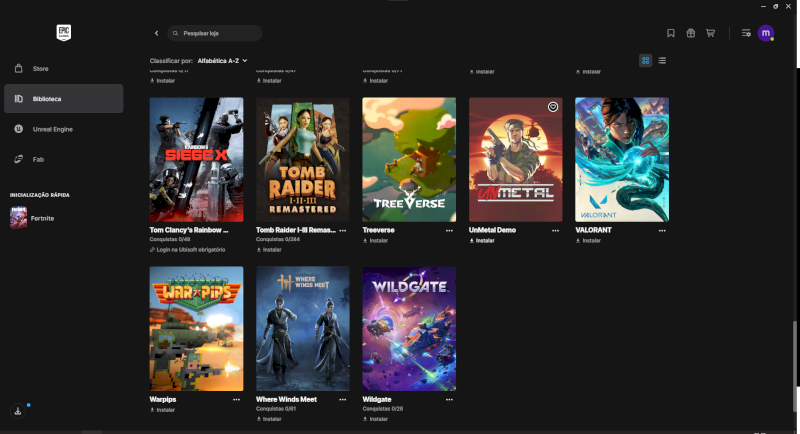Viewport: 800px width, 434px height.
Task: Open the settings list gear icon
Action: (746, 33)
